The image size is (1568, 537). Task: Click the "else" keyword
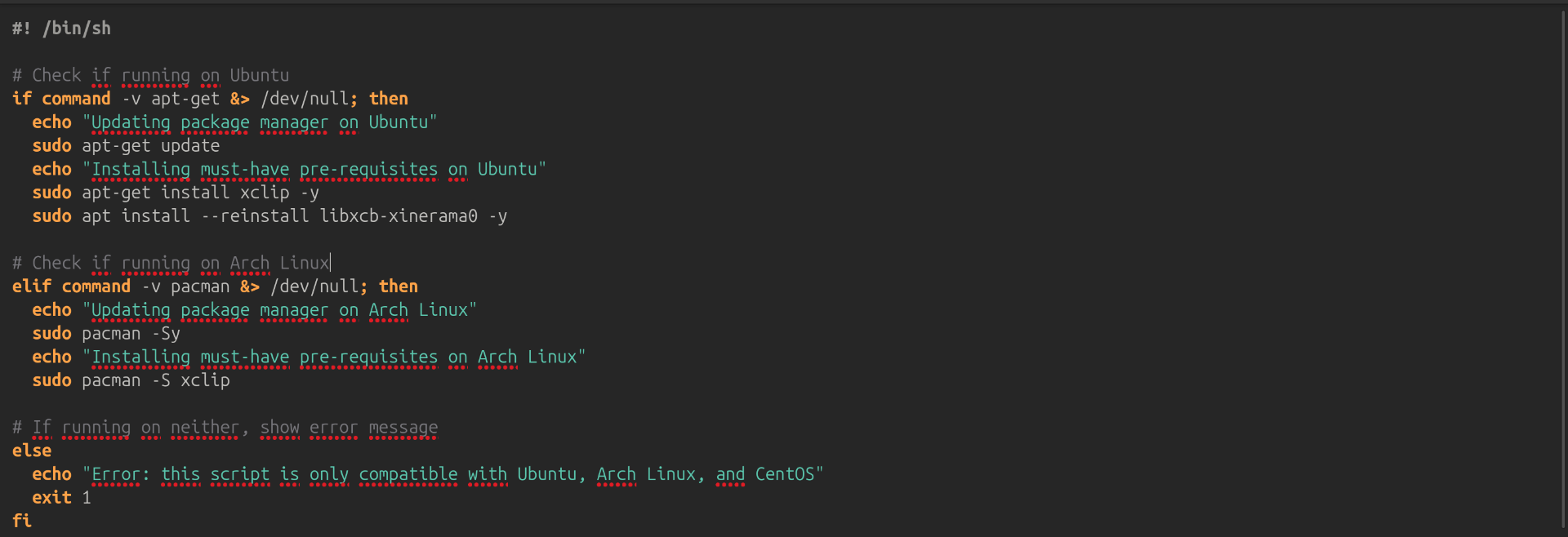coord(32,450)
